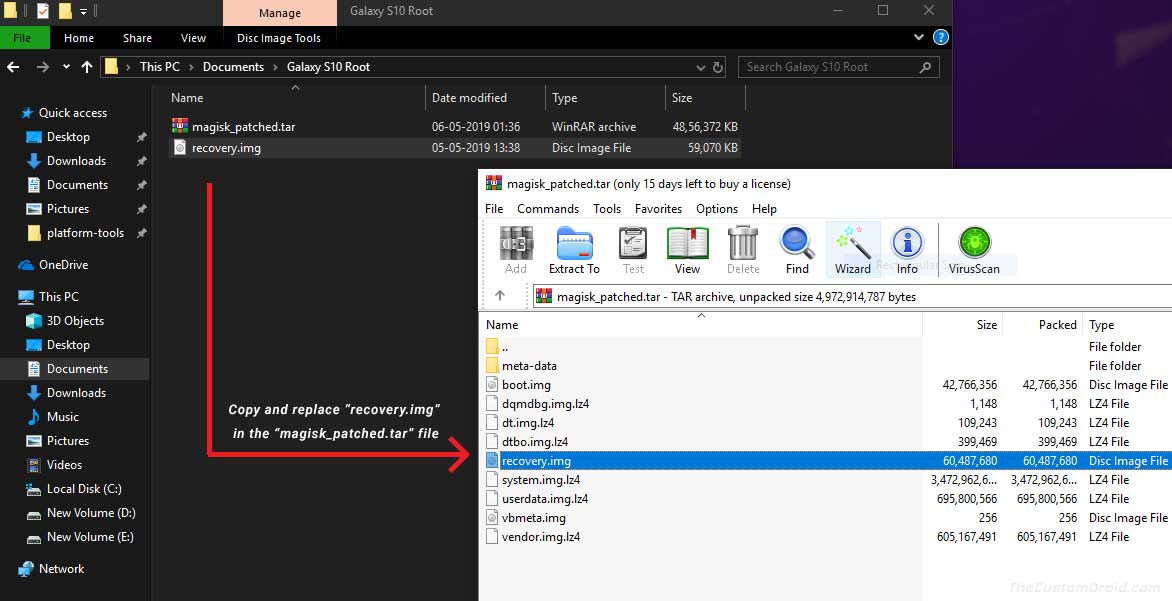Open Customize Quick Access Toolbar dropdown
The width and height of the screenshot is (1172, 601).
[x=83, y=11]
